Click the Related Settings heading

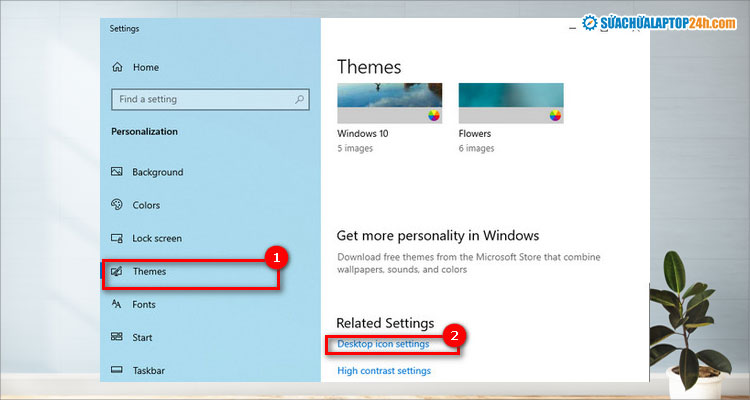(x=385, y=323)
